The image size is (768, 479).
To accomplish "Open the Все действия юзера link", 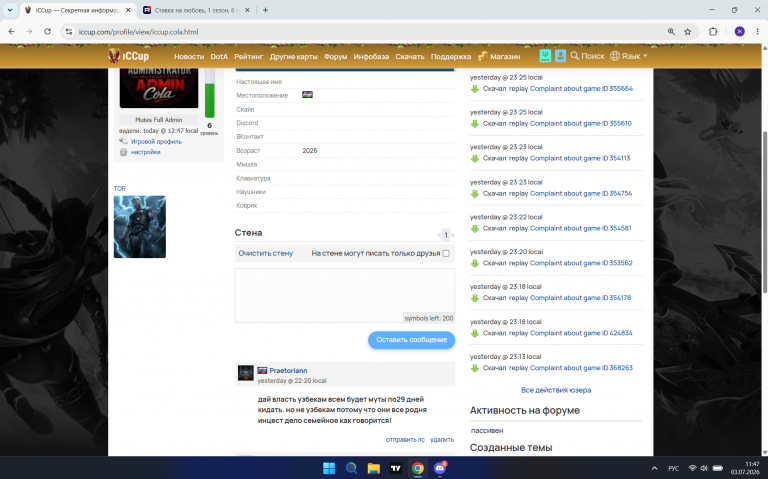I will pyautogui.click(x=556, y=390).
